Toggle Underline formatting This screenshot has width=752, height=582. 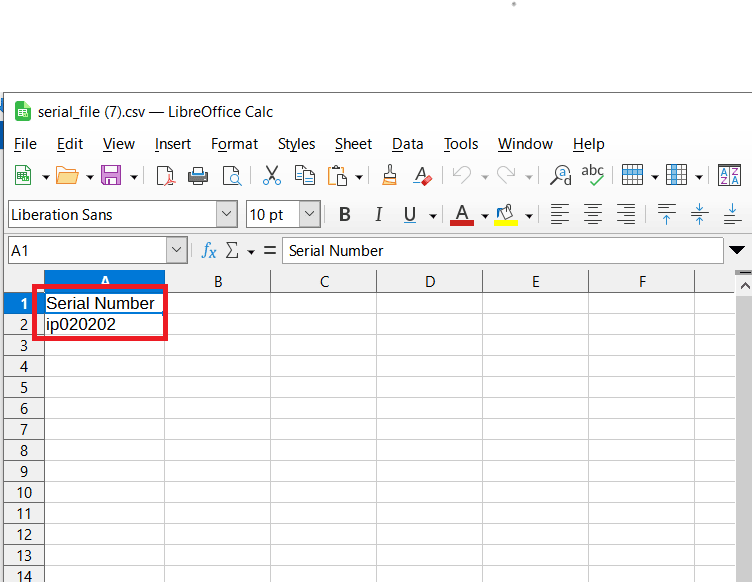coord(410,215)
